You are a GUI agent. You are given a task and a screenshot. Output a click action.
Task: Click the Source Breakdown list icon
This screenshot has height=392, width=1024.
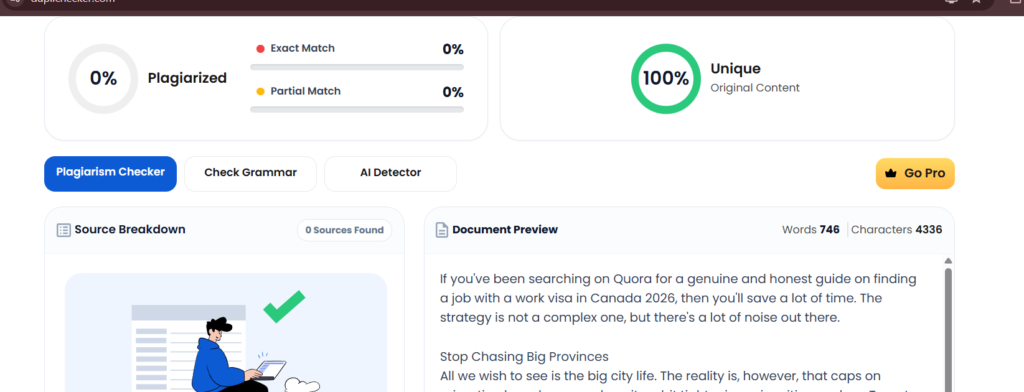pyautogui.click(x=63, y=230)
